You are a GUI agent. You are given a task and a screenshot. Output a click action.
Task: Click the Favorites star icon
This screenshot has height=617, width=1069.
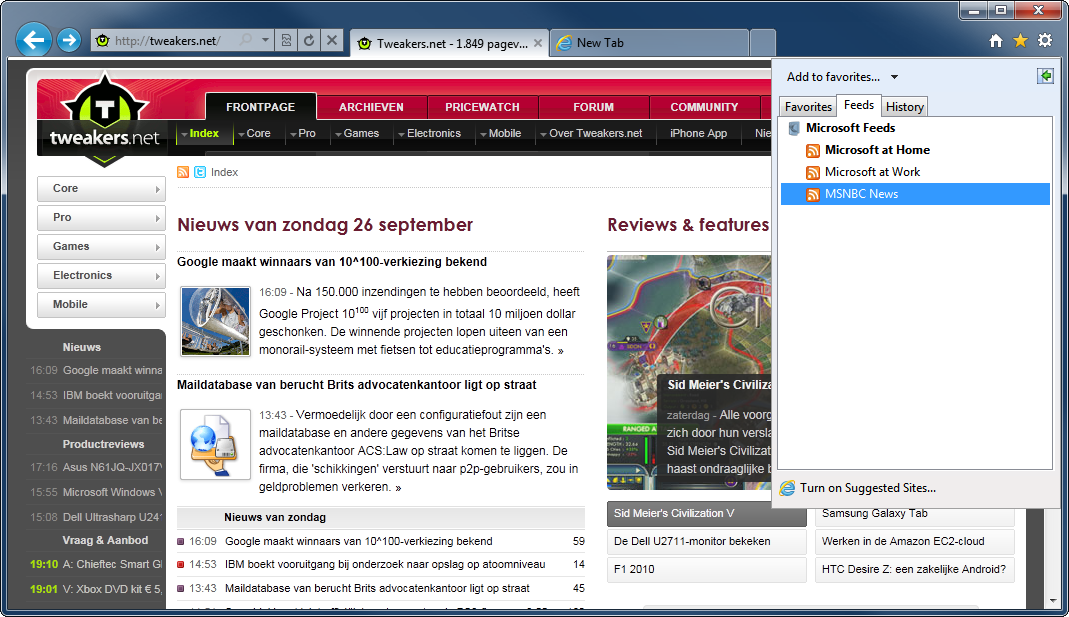point(1020,41)
